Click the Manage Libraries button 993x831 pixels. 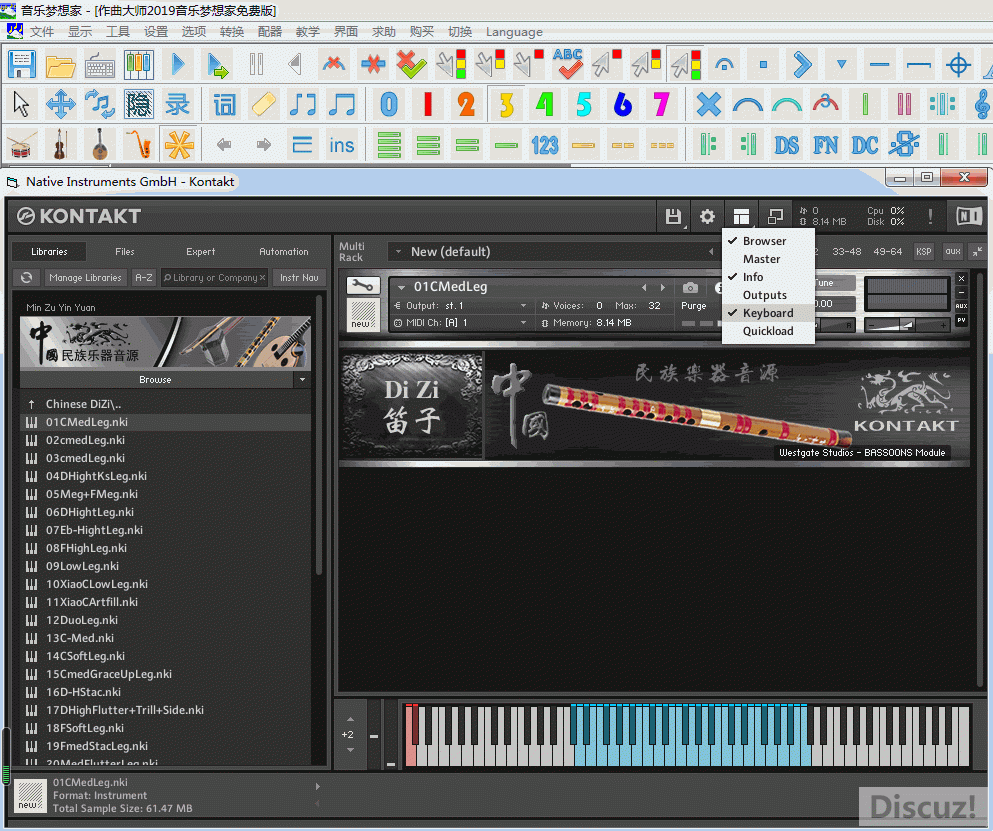pos(85,277)
